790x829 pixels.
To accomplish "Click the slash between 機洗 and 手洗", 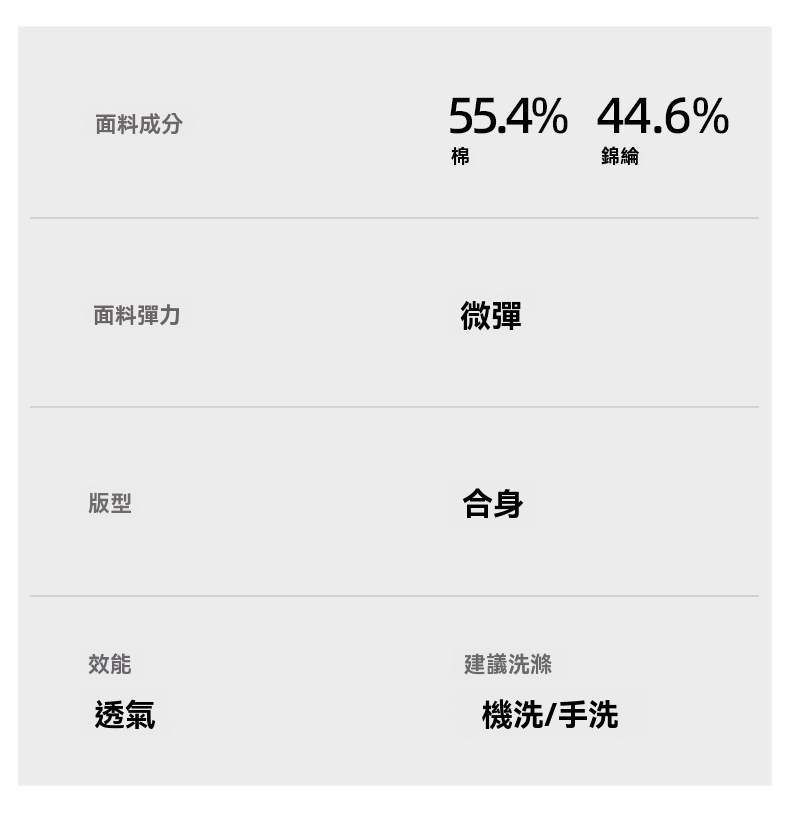I will pyautogui.click(x=549, y=716).
